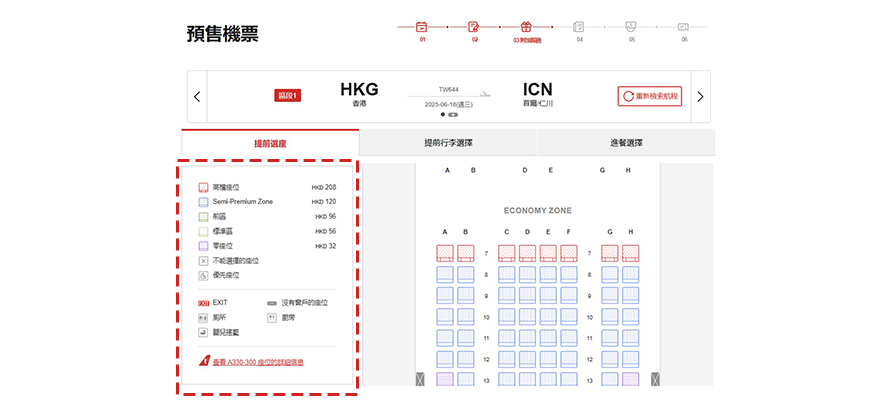Open A330-300 seat details link

coord(257,362)
